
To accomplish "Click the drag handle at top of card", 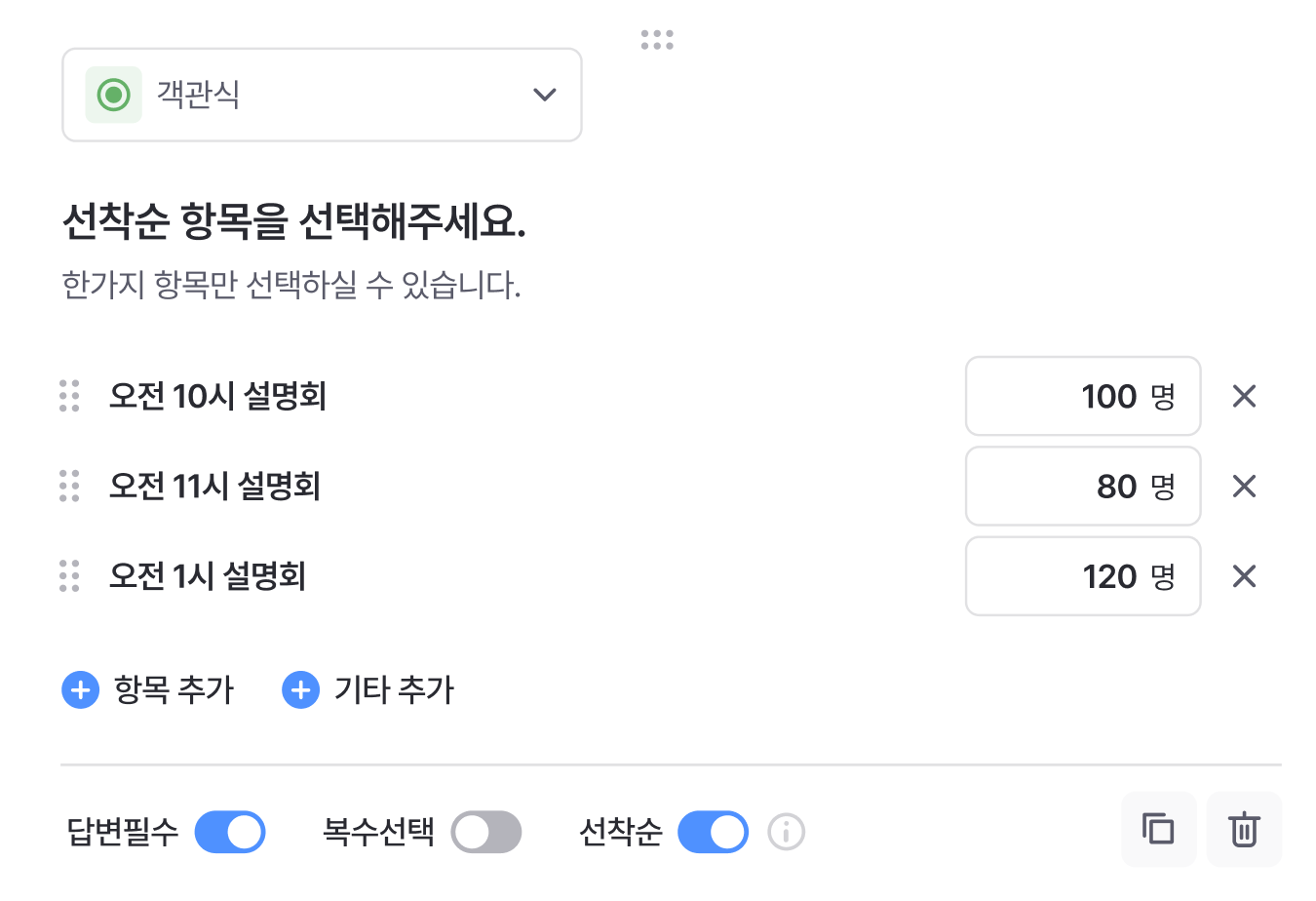I will (657, 40).
